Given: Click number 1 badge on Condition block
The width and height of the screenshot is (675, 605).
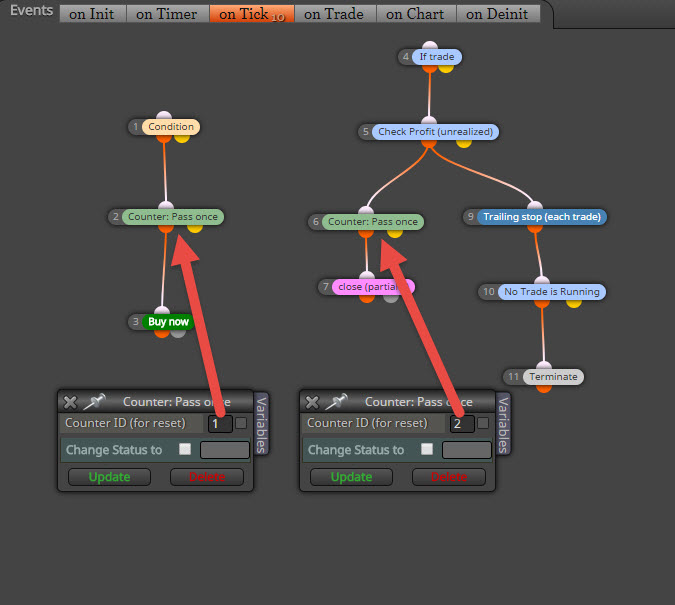Looking at the screenshot, I should point(136,127).
